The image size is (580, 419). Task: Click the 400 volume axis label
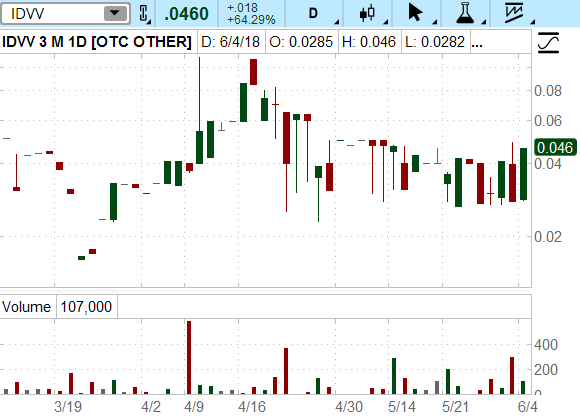pyautogui.click(x=546, y=345)
